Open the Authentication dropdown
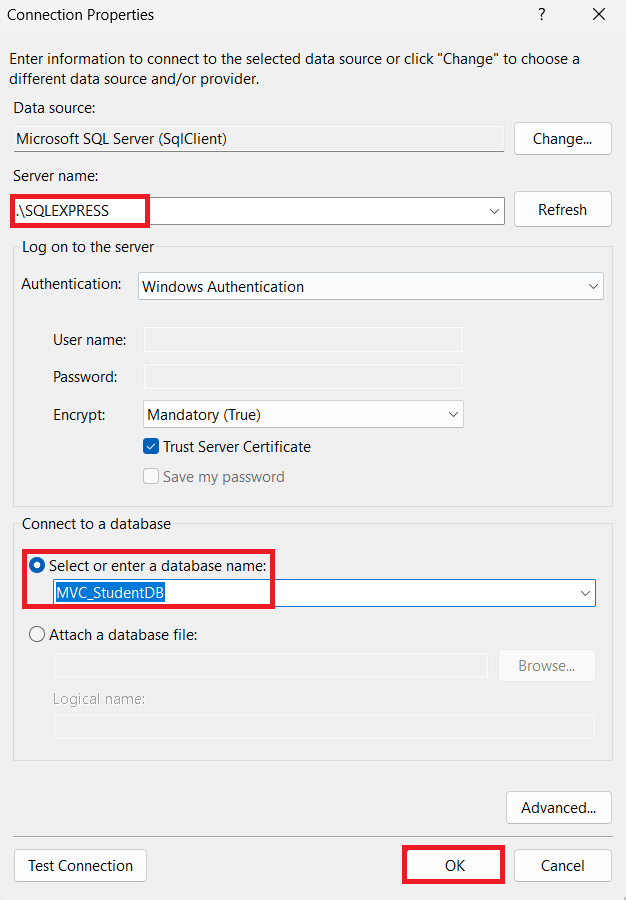 coord(594,287)
